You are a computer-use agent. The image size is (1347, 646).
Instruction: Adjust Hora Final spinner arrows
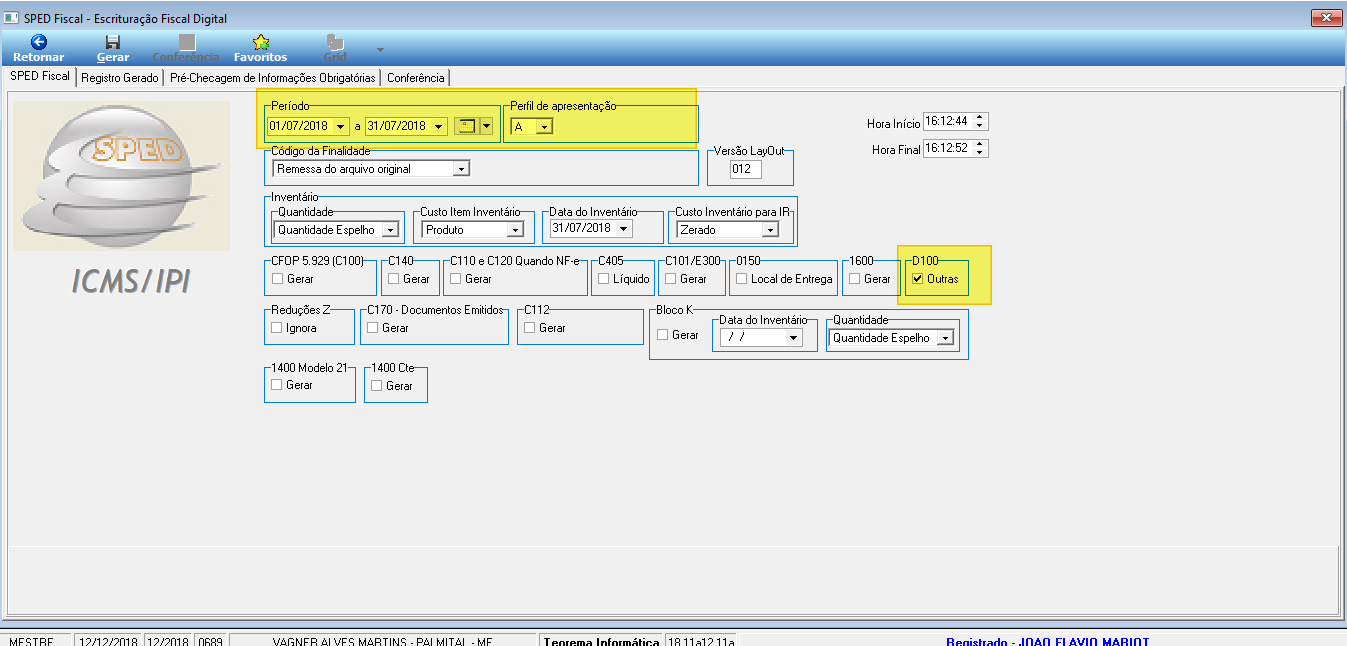click(980, 148)
